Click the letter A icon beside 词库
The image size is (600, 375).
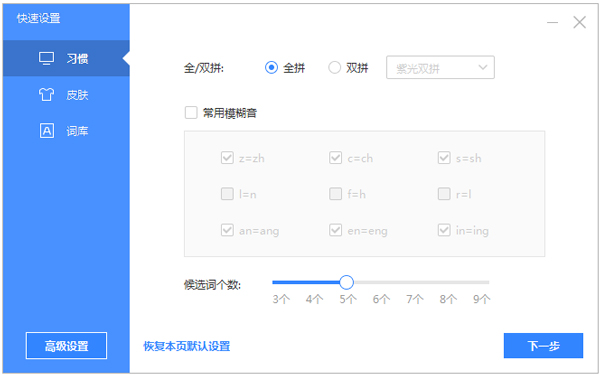47,131
